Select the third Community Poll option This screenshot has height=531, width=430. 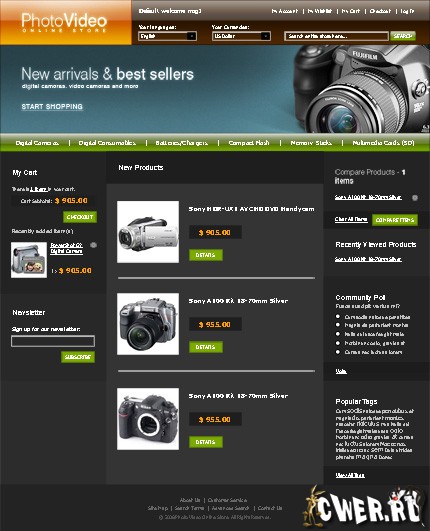(338, 334)
